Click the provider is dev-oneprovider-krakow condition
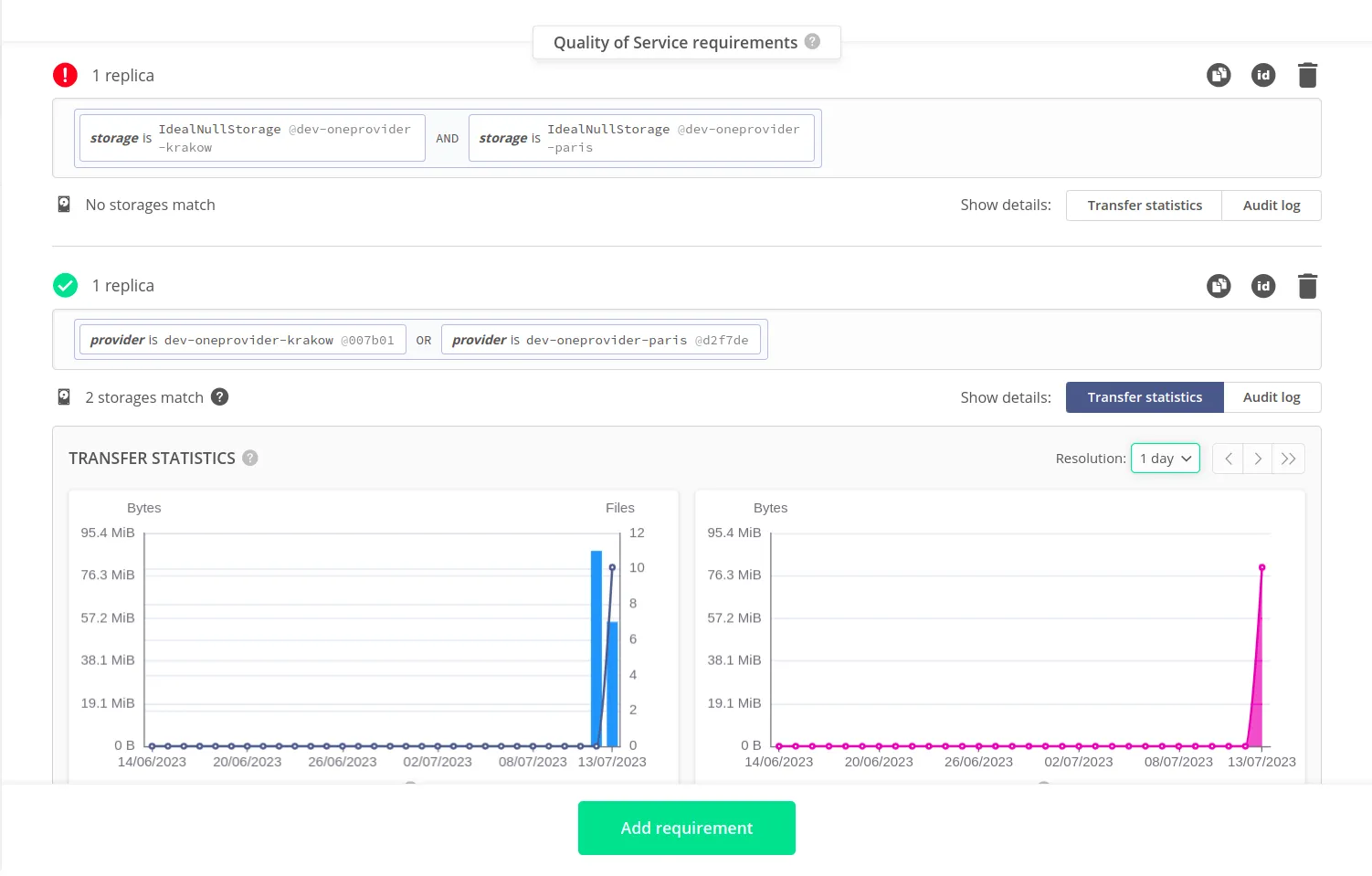The width and height of the screenshot is (1372, 876). (x=242, y=340)
